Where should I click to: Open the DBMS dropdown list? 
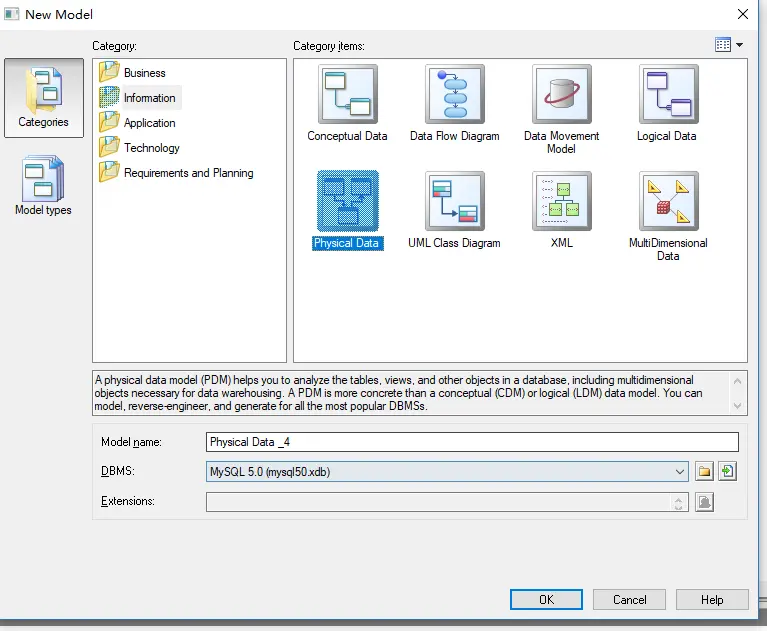(x=679, y=472)
